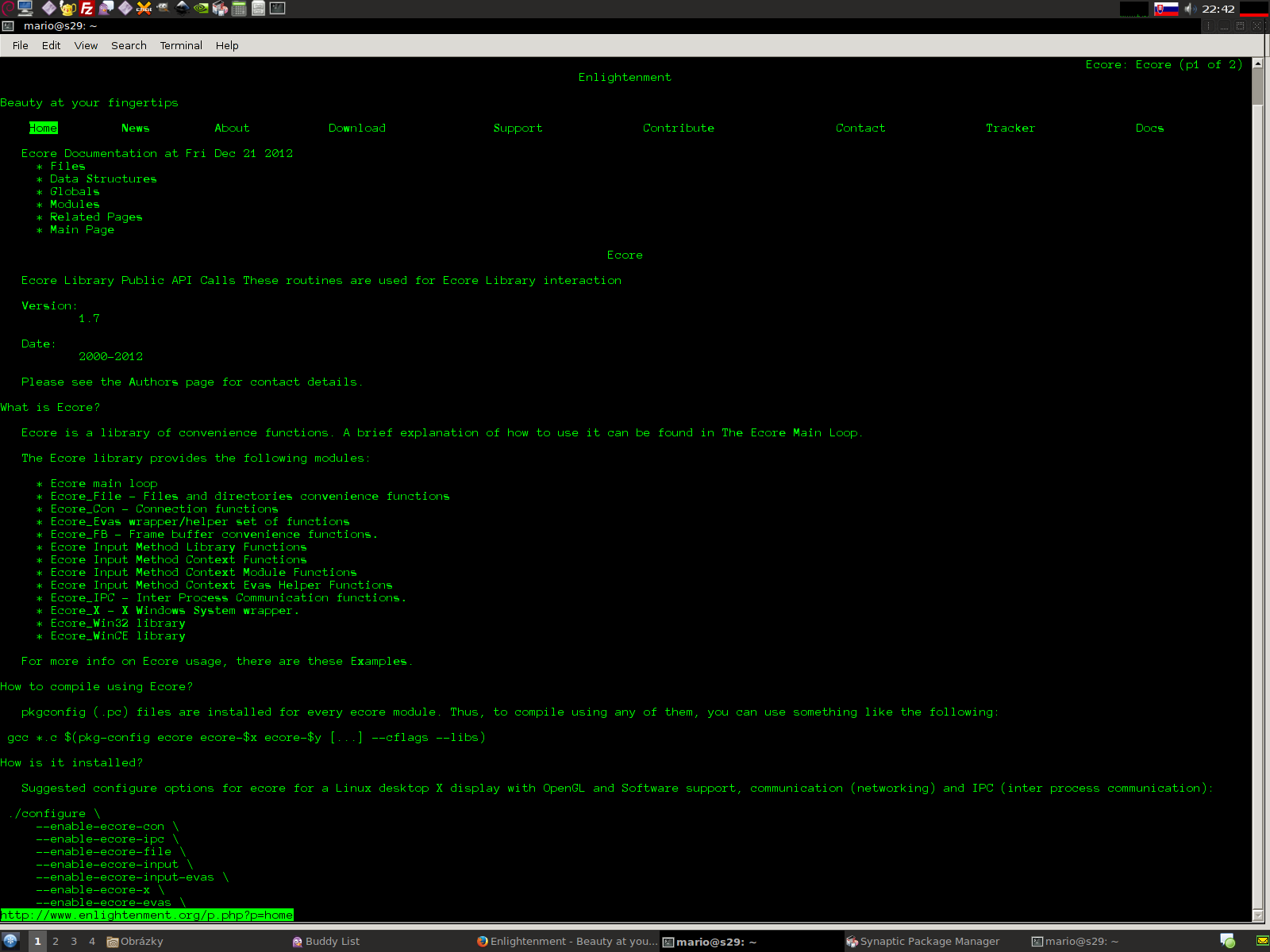This screenshot has width=1270, height=952.
Task: Open the calculator launcher icon
Action: (x=239, y=9)
